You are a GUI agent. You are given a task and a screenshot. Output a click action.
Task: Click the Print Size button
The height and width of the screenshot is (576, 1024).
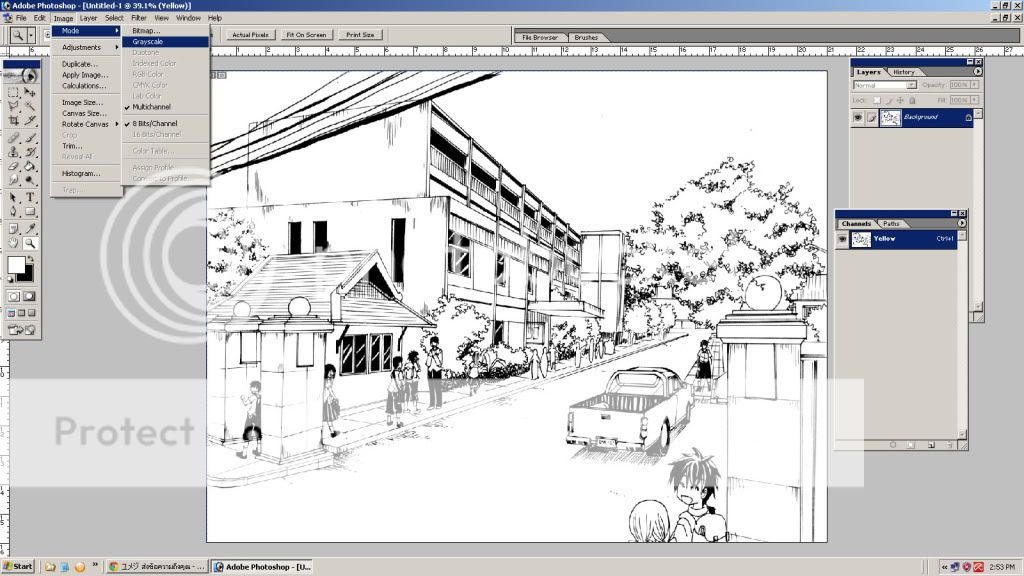pos(360,35)
